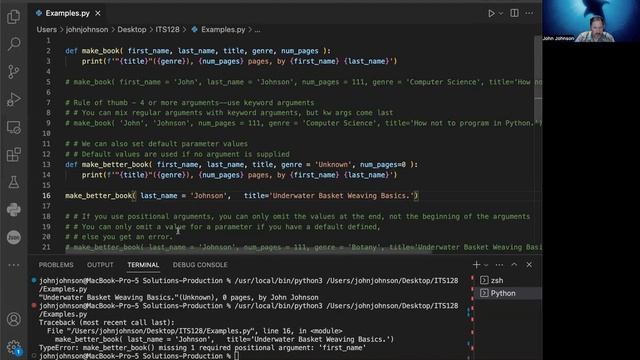This screenshot has height=360, width=640.
Task: Open Remote Explorer view
Action: click(13, 127)
